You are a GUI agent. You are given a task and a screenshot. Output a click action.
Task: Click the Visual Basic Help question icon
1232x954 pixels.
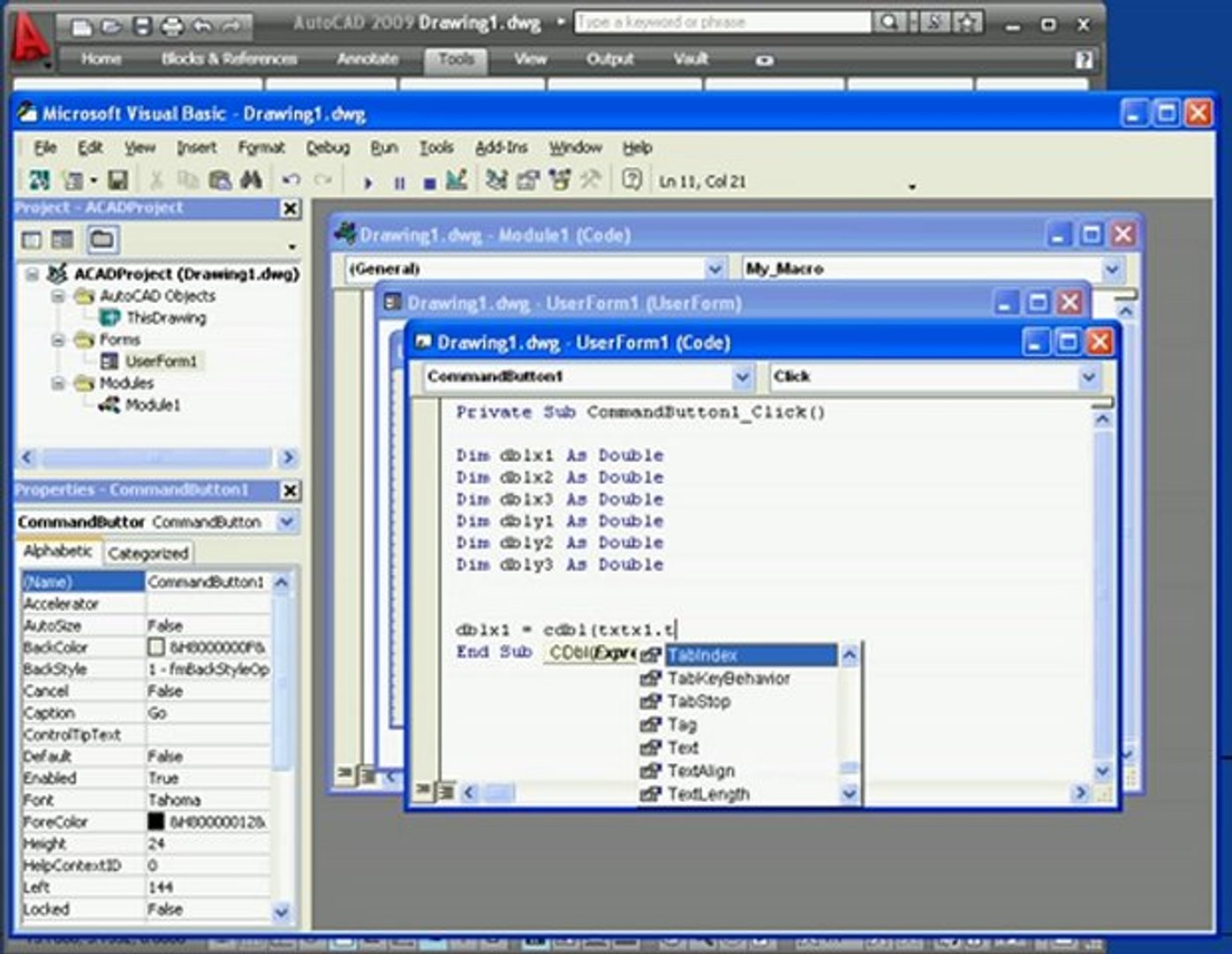tap(631, 180)
